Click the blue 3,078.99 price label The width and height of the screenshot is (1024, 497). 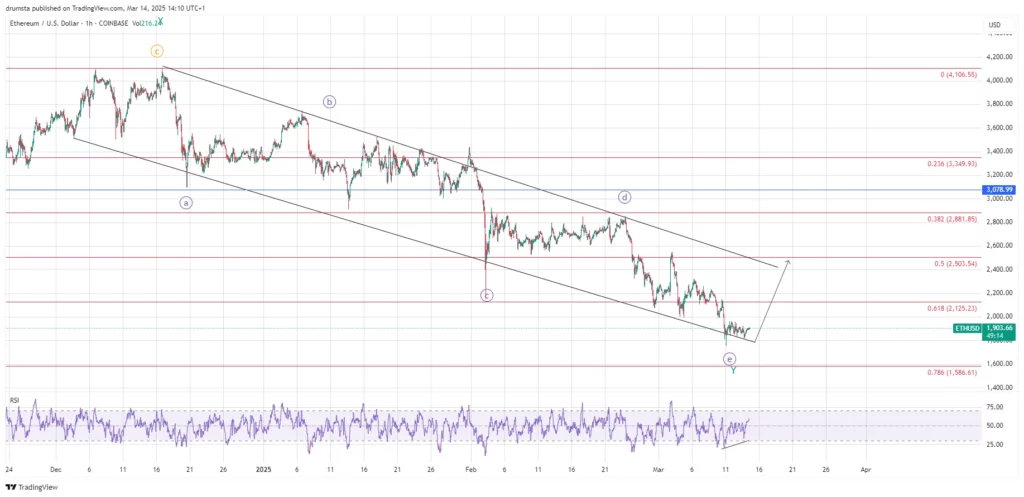(969, 189)
